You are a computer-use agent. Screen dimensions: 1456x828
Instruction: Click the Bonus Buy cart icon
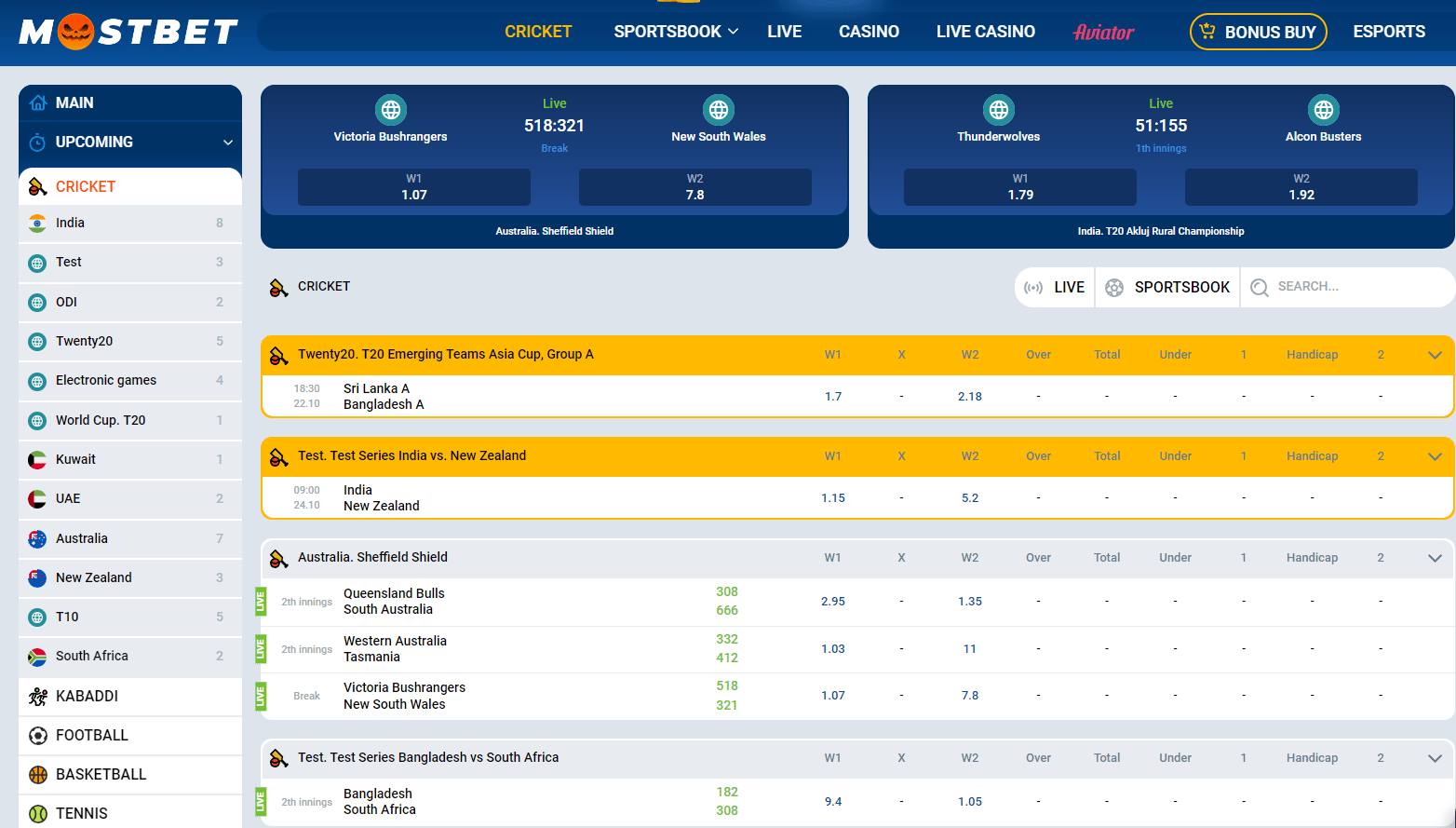coord(1207,32)
